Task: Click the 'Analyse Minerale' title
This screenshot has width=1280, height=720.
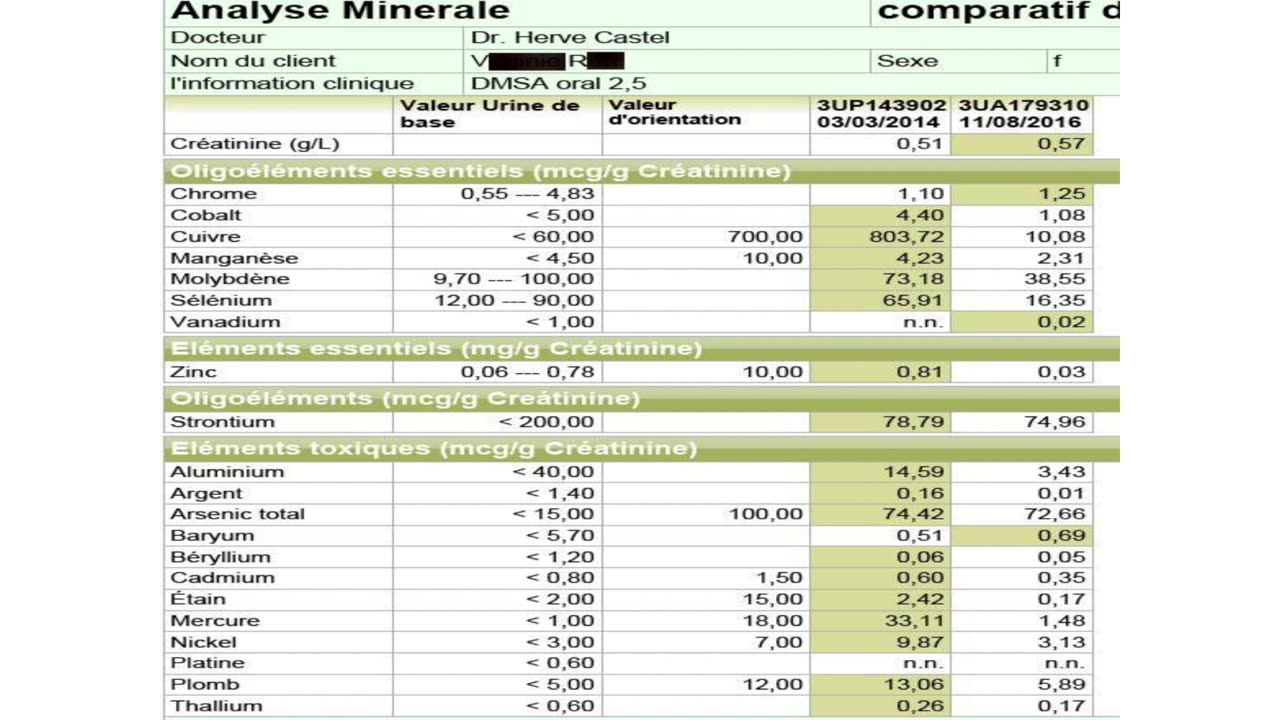Action: [340, 12]
